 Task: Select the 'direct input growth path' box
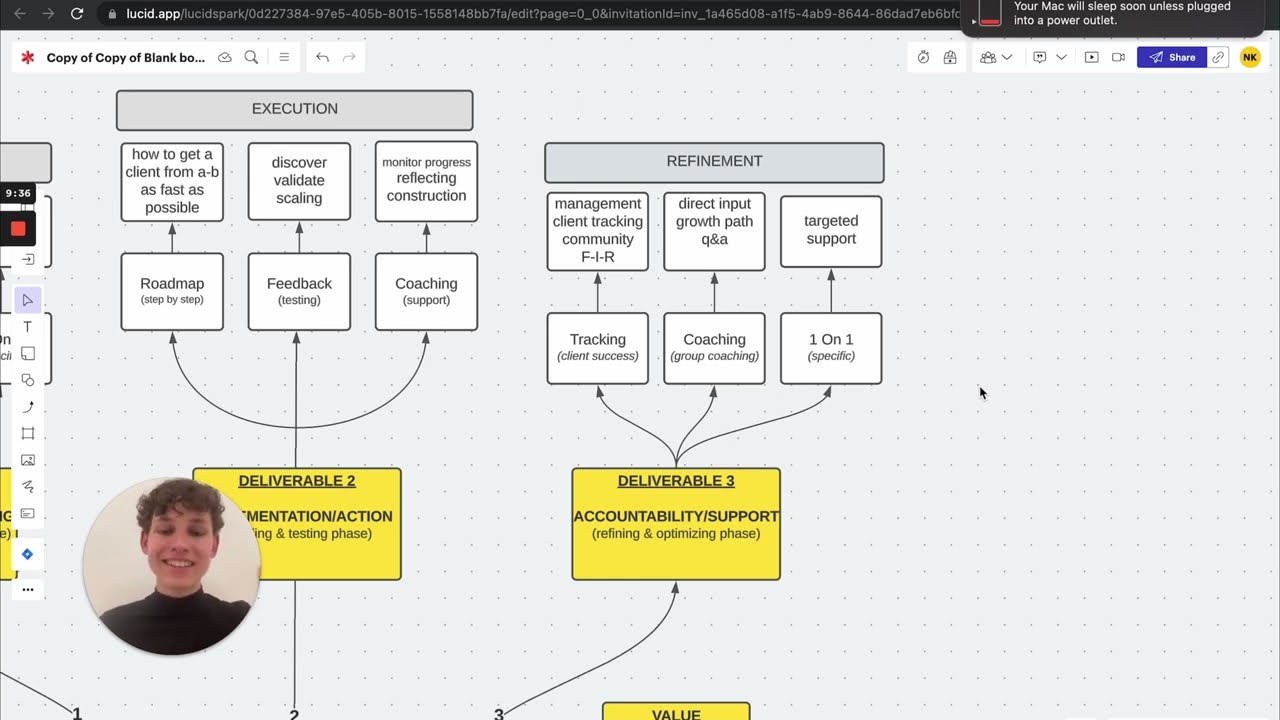(714, 231)
